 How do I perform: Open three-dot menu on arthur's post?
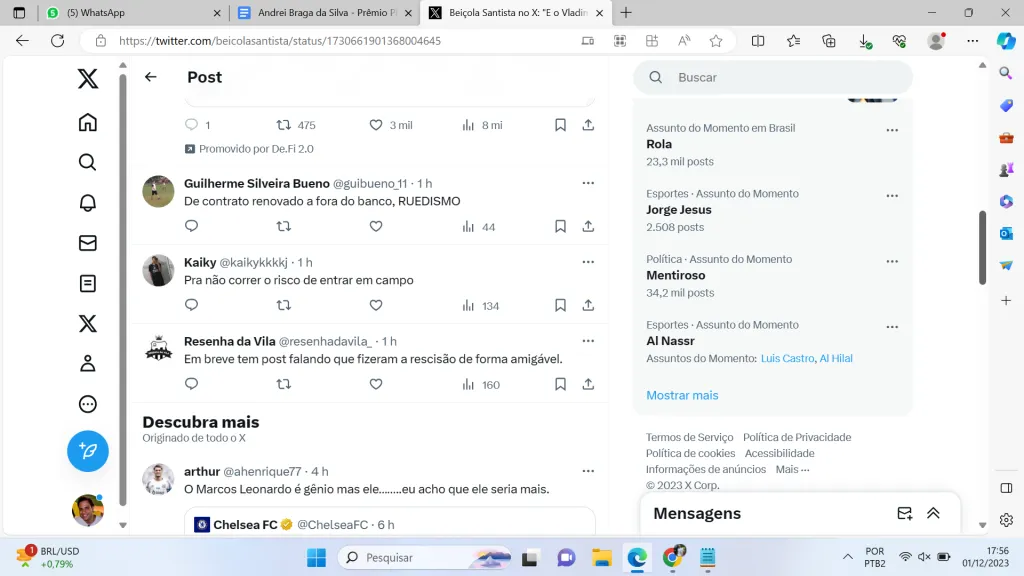click(588, 471)
